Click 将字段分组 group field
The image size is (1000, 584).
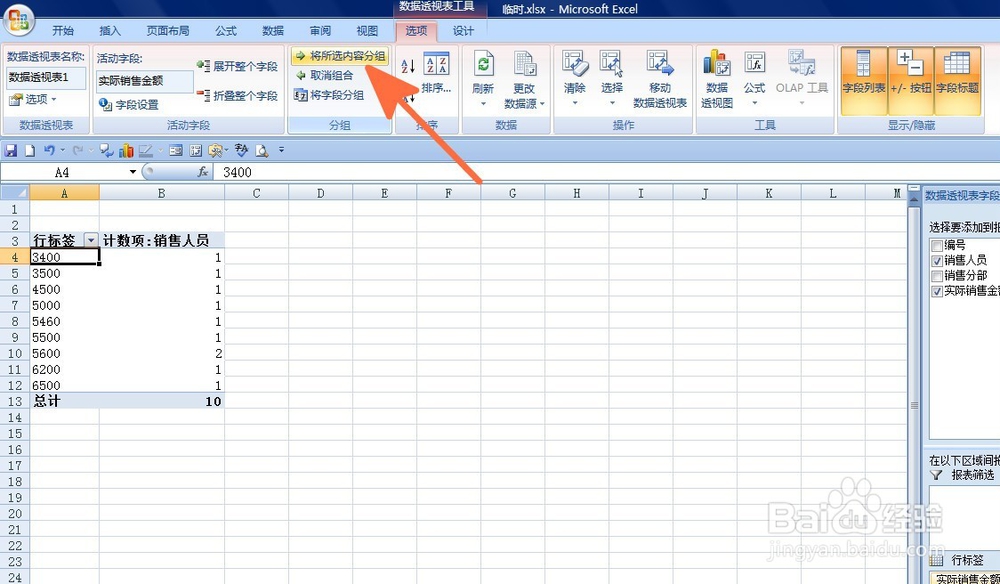[x=329, y=96]
